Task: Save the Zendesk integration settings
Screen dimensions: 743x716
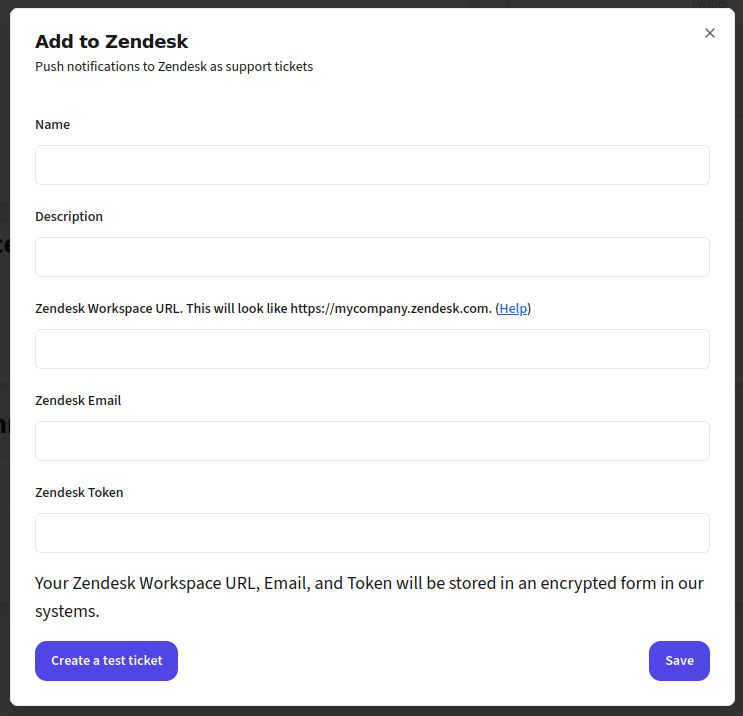Action: pyautogui.click(x=679, y=661)
